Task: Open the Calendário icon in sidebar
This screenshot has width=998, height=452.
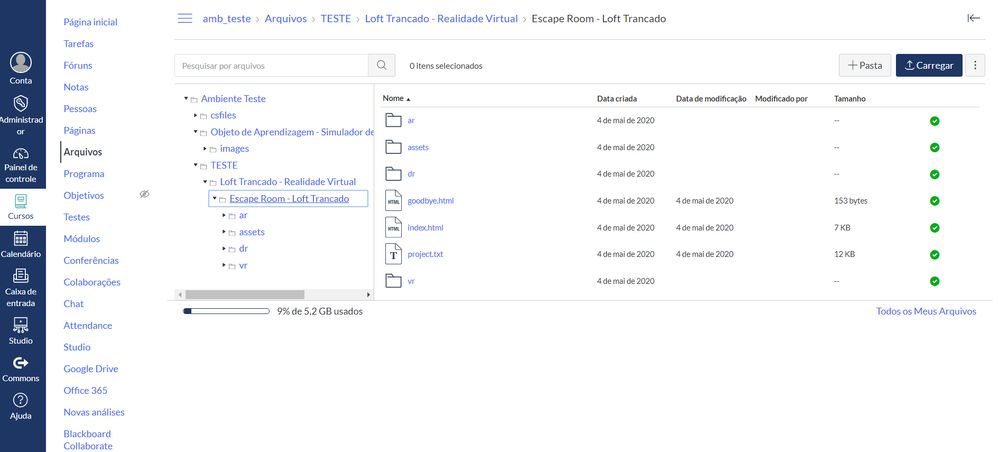Action: (21, 239)
